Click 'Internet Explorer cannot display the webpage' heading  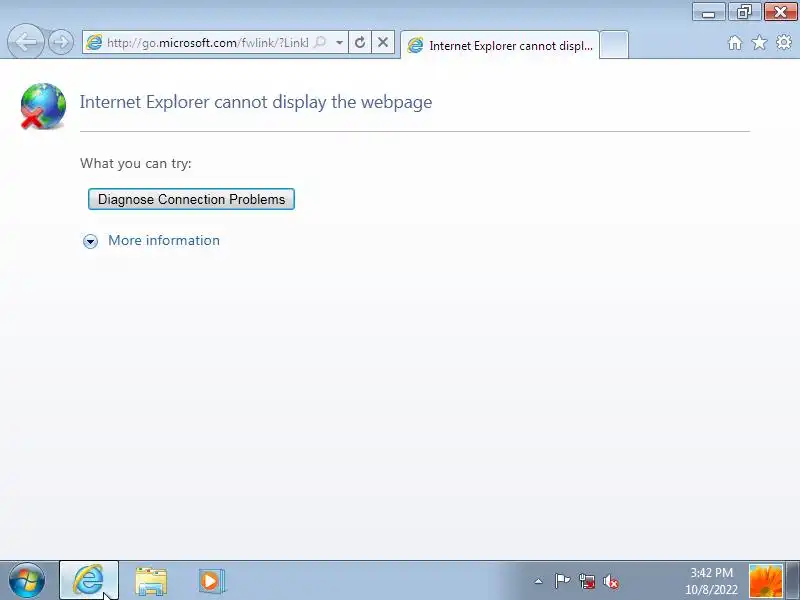click(256, 102)
